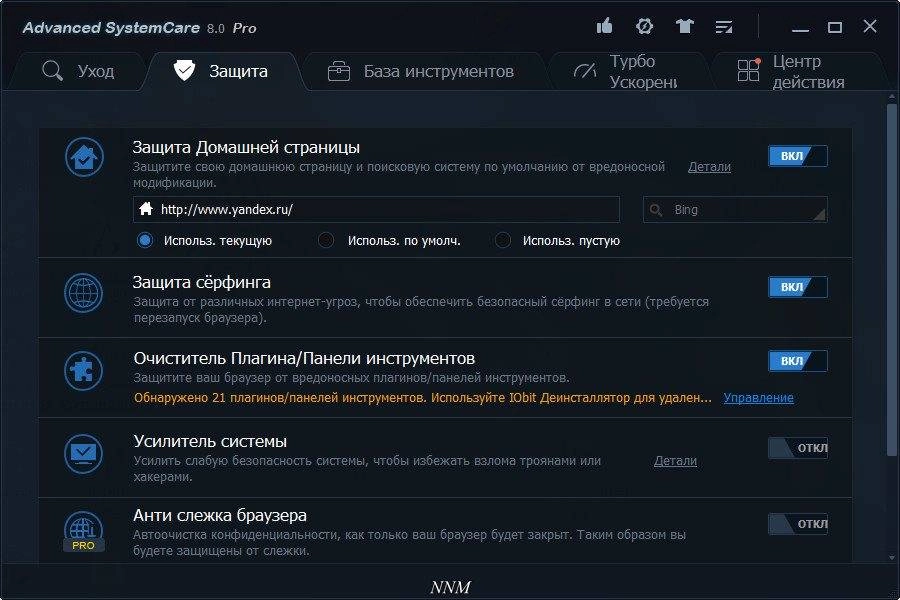This screenshot has height=600, width=900.
Task: Open the t-shirt skin icon
Action: [x=684, y=26]
